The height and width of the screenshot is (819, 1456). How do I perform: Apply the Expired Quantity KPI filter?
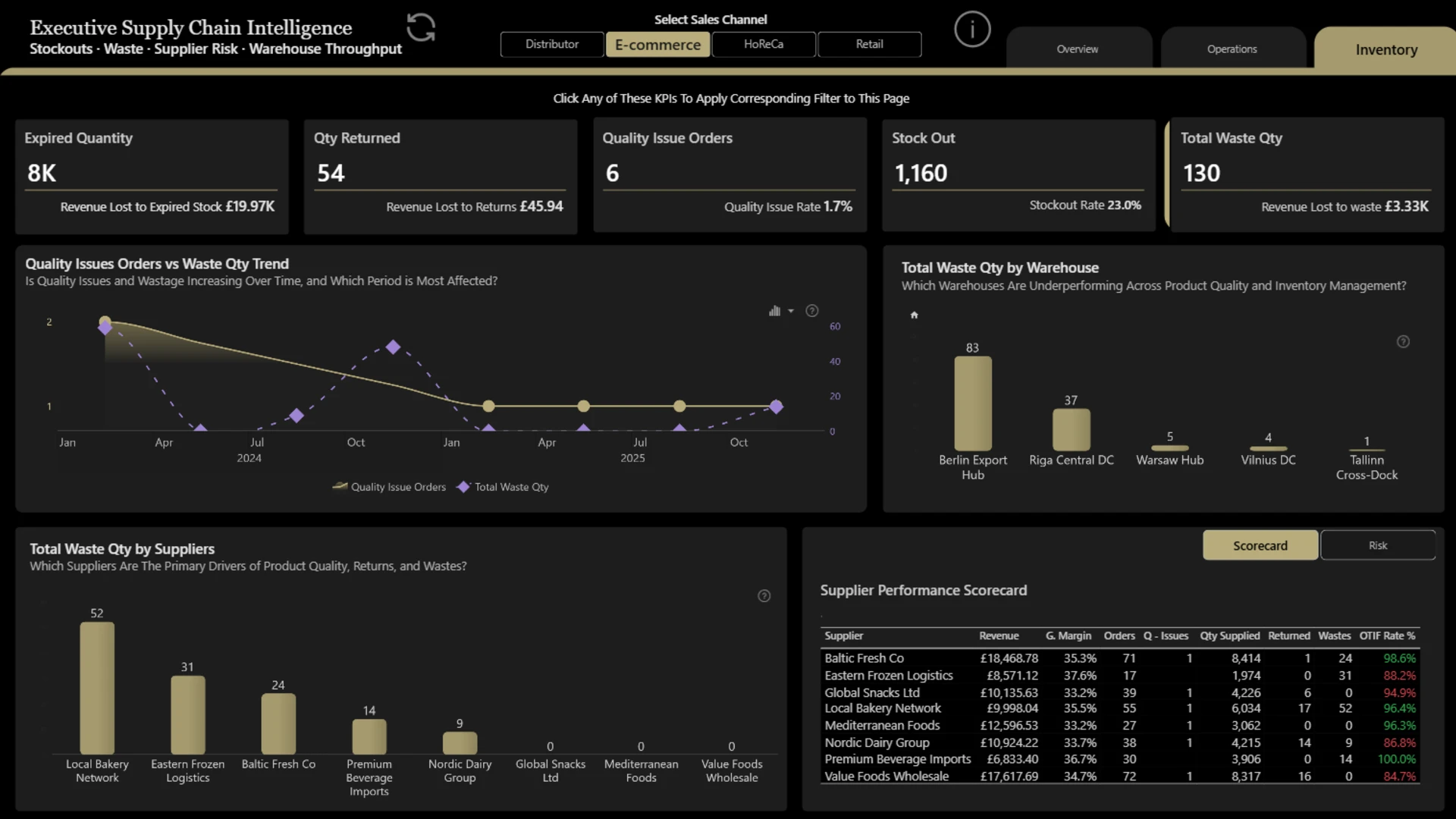point(152,176)
